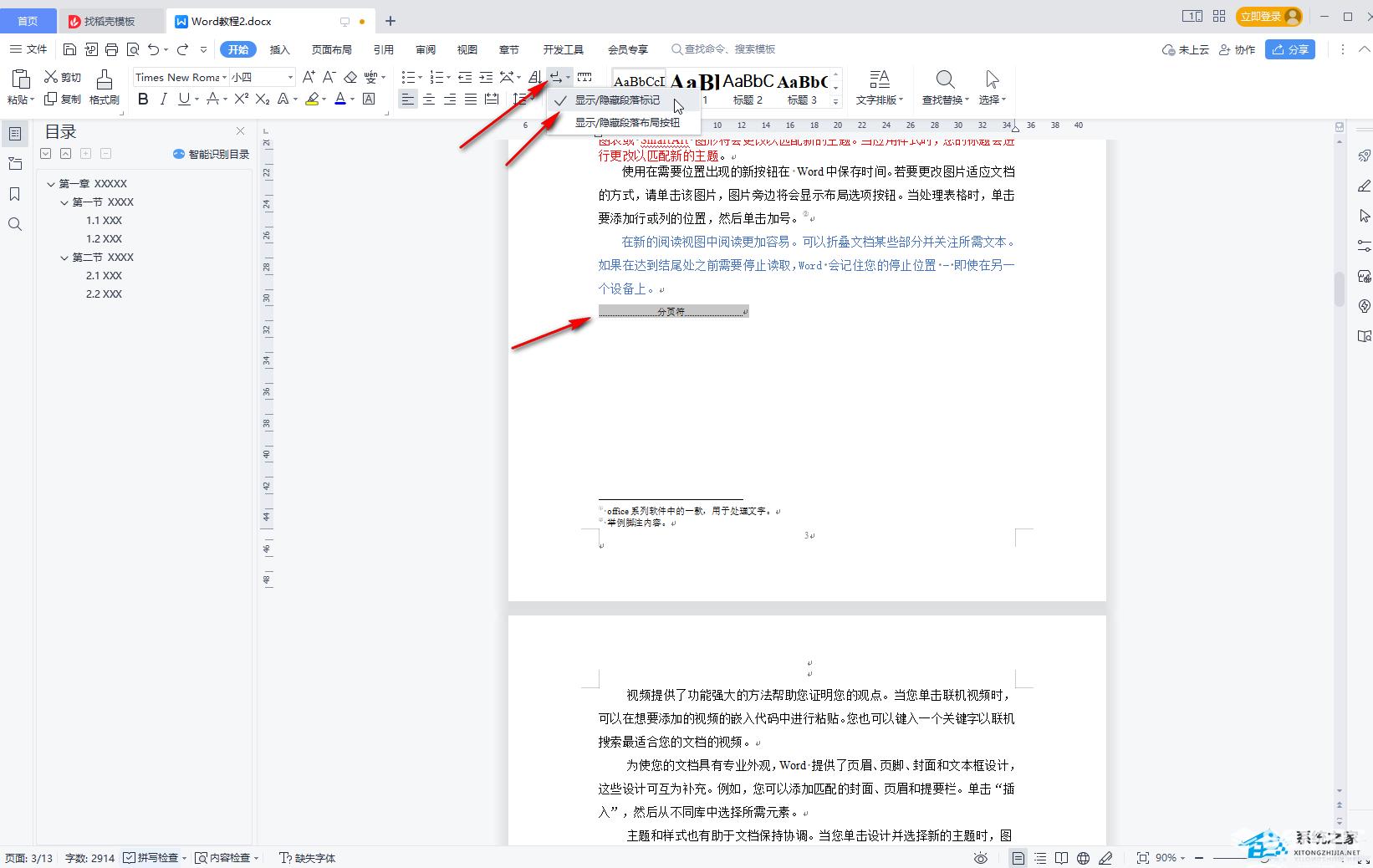1373x868 pixels.
Task: Pick font color red A swatch
Action: (340, 99)
